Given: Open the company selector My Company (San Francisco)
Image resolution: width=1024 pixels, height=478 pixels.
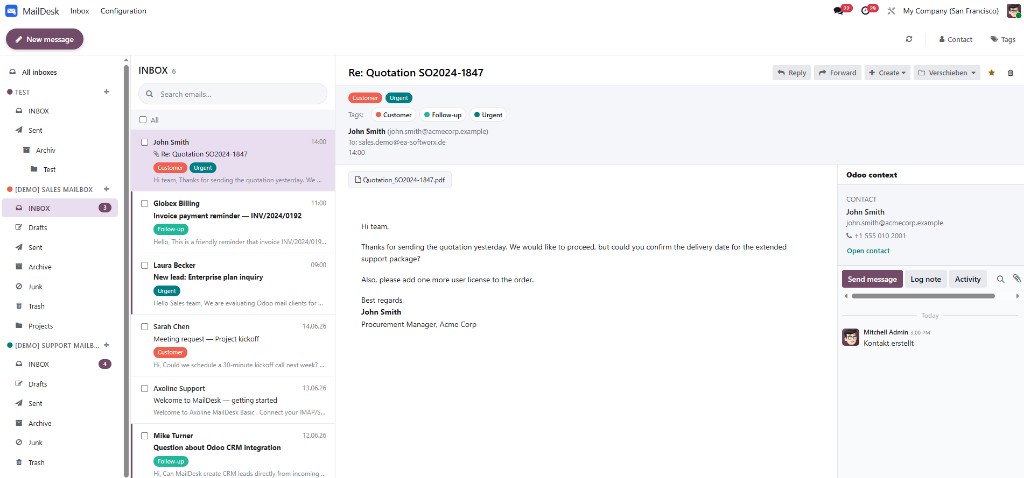Looking at the screenshot, I should point(950,11).
